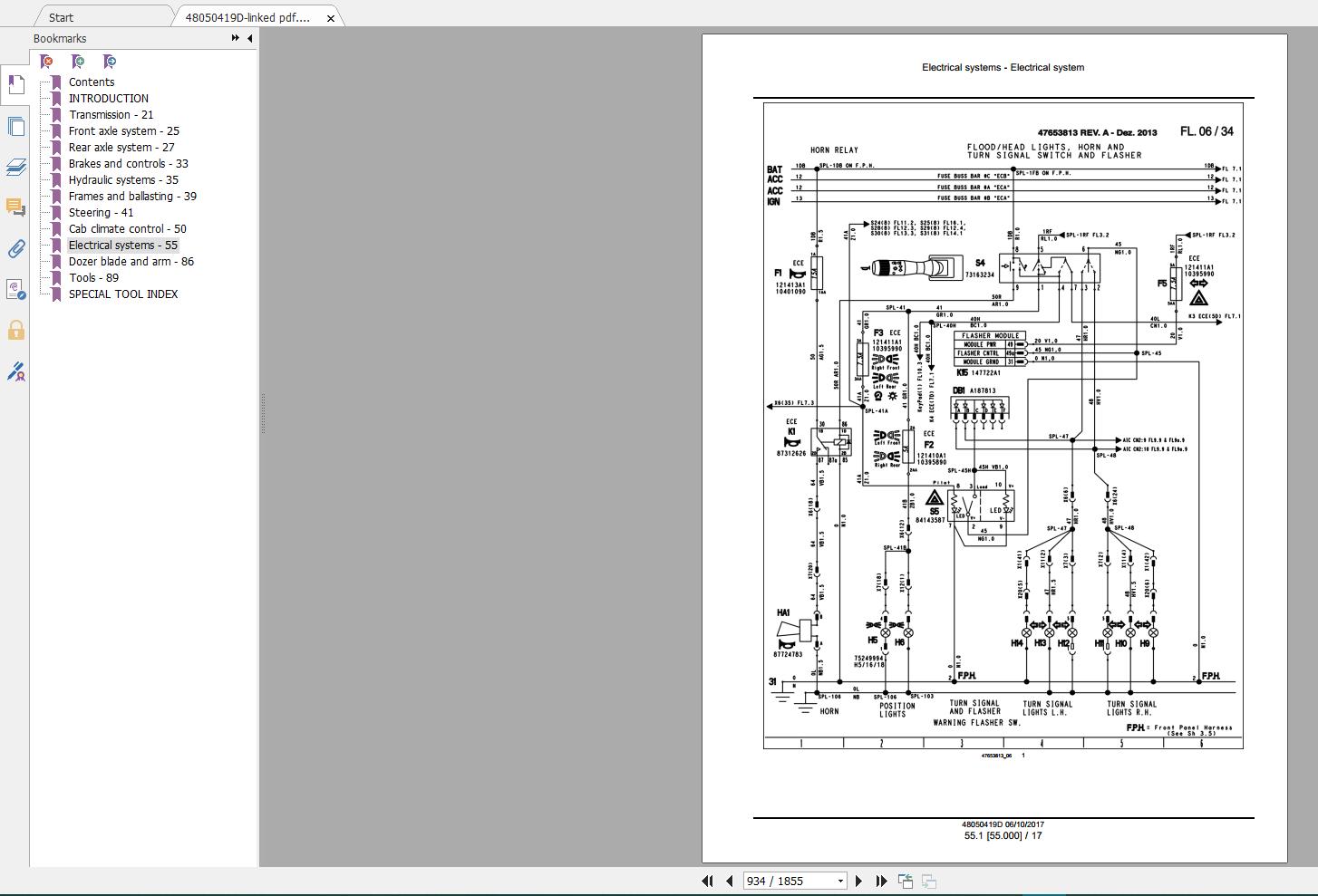Open the Security padlock panel
The image size is (1318, 896).
click(x=15, y=330)
